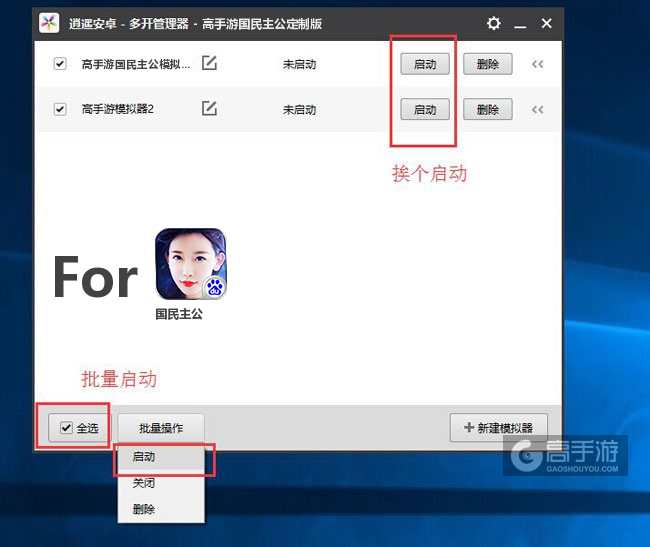Choose 关闭 in batch operations menu

[161, 483]
